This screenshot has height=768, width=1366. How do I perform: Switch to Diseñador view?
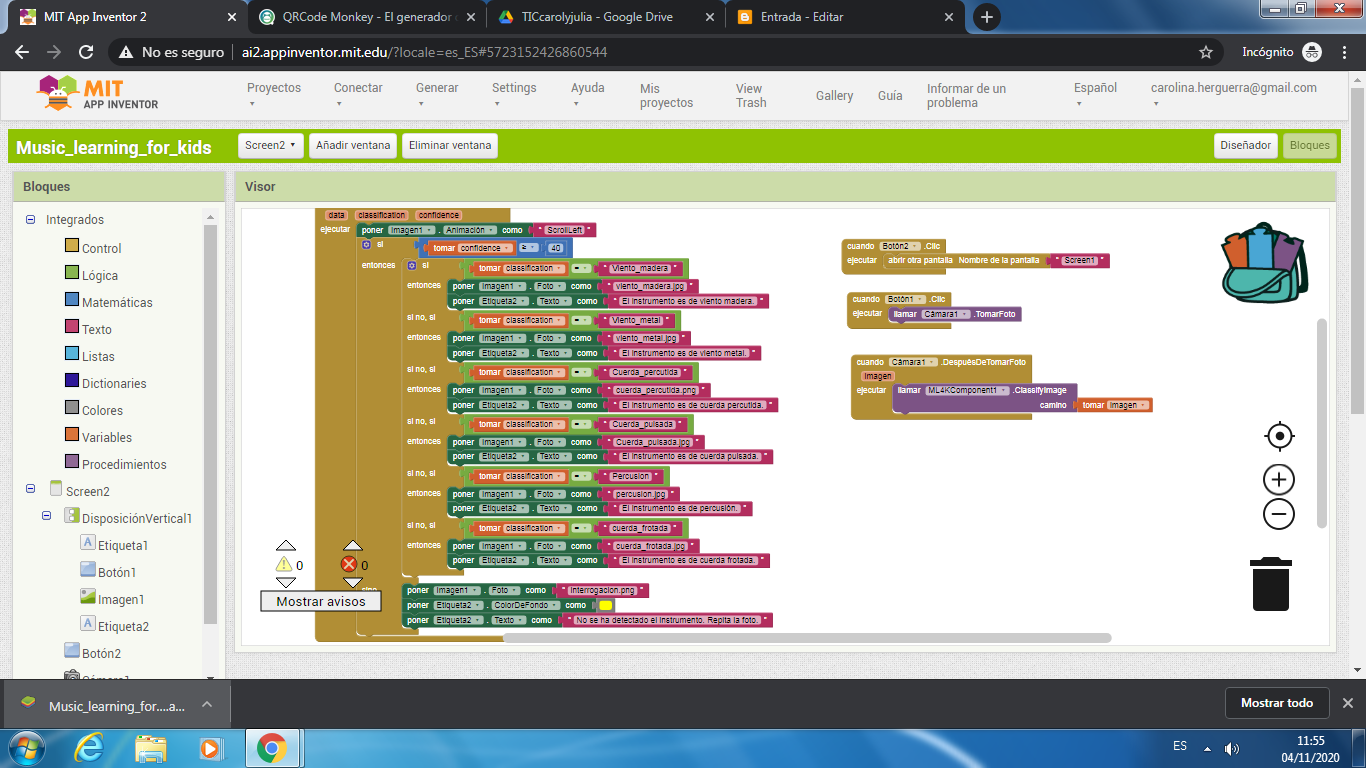pos(1245,146)
